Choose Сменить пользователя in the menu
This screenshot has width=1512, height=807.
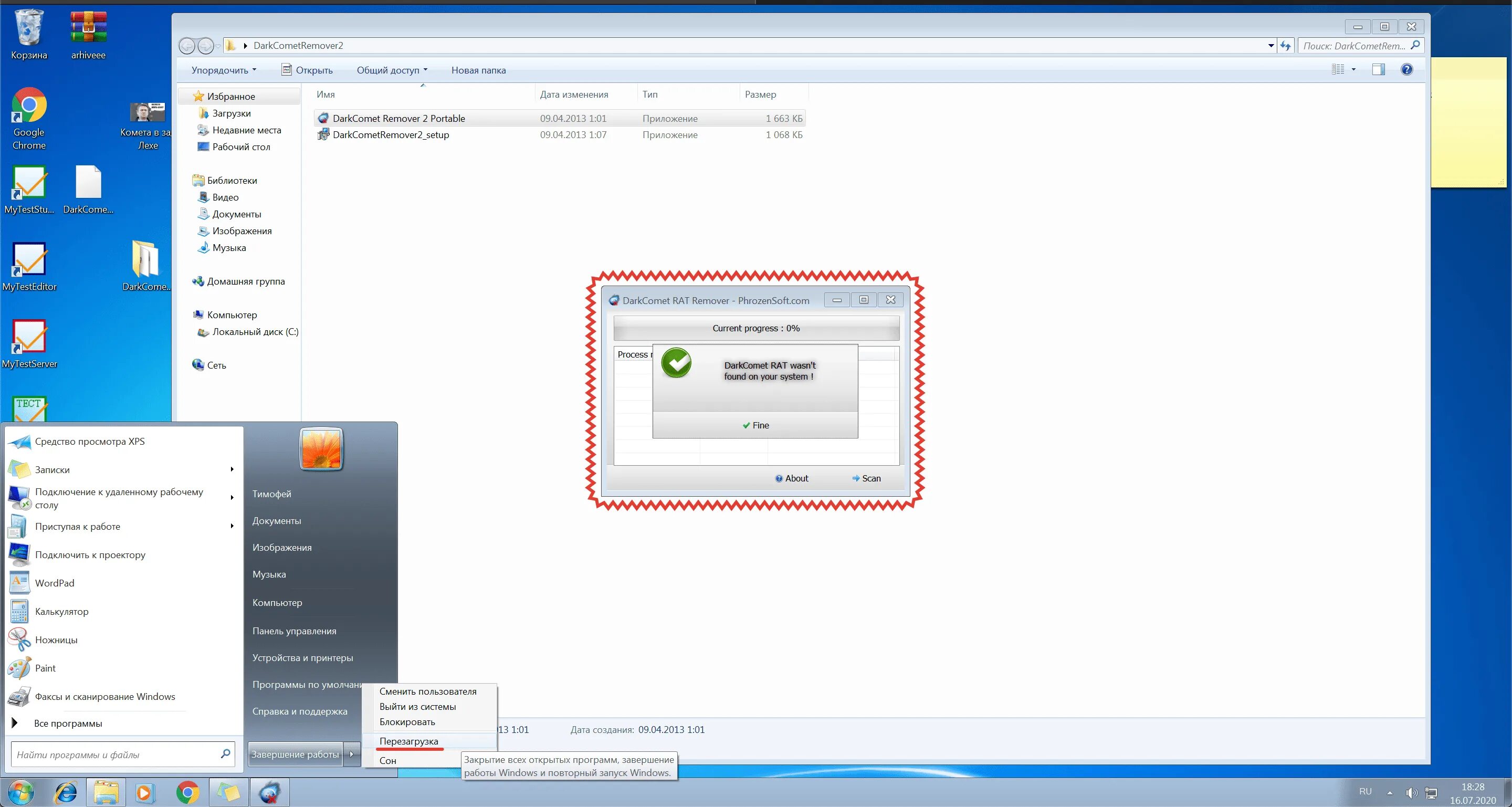point(428,691)
